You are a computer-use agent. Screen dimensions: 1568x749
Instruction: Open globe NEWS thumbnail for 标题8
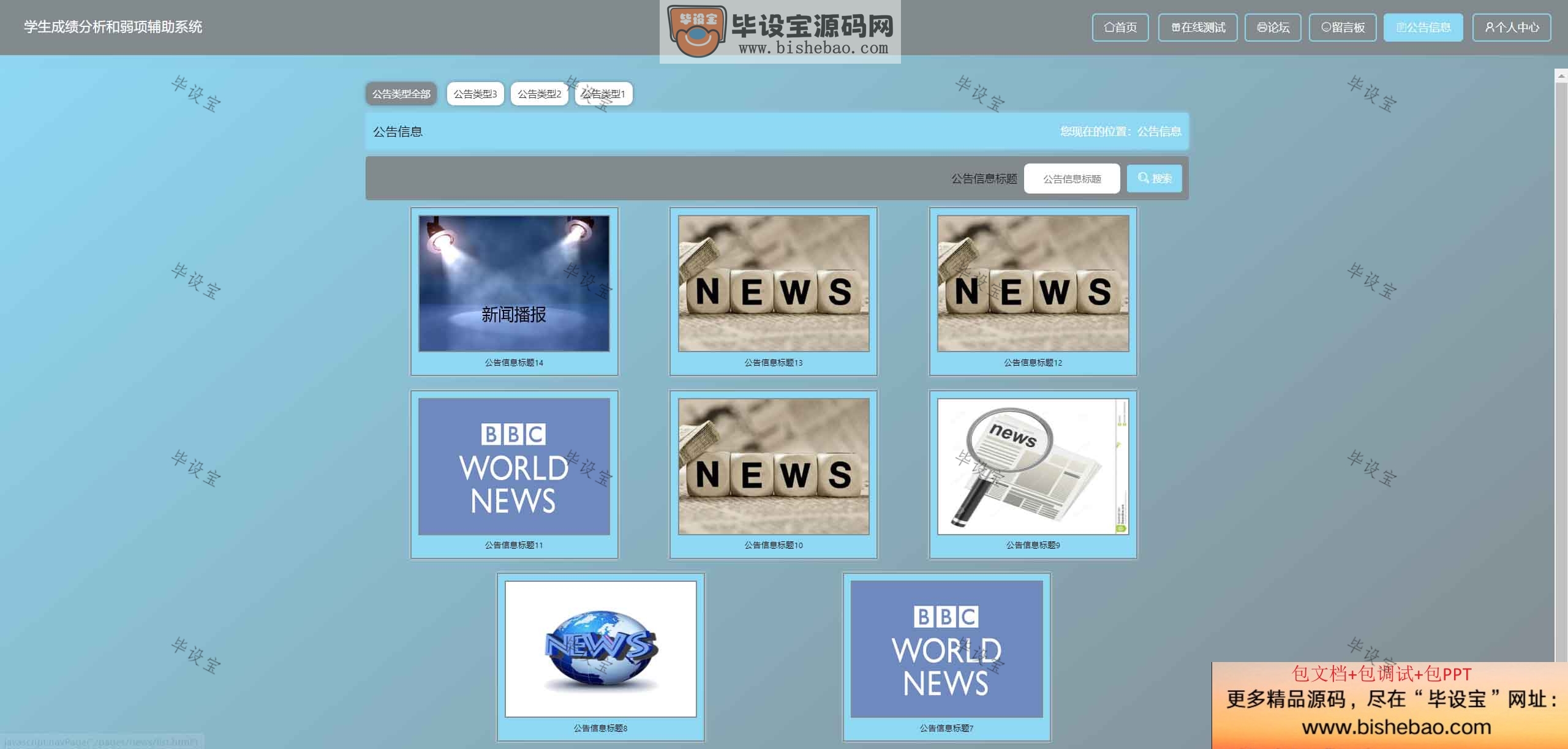click(601, 649)
